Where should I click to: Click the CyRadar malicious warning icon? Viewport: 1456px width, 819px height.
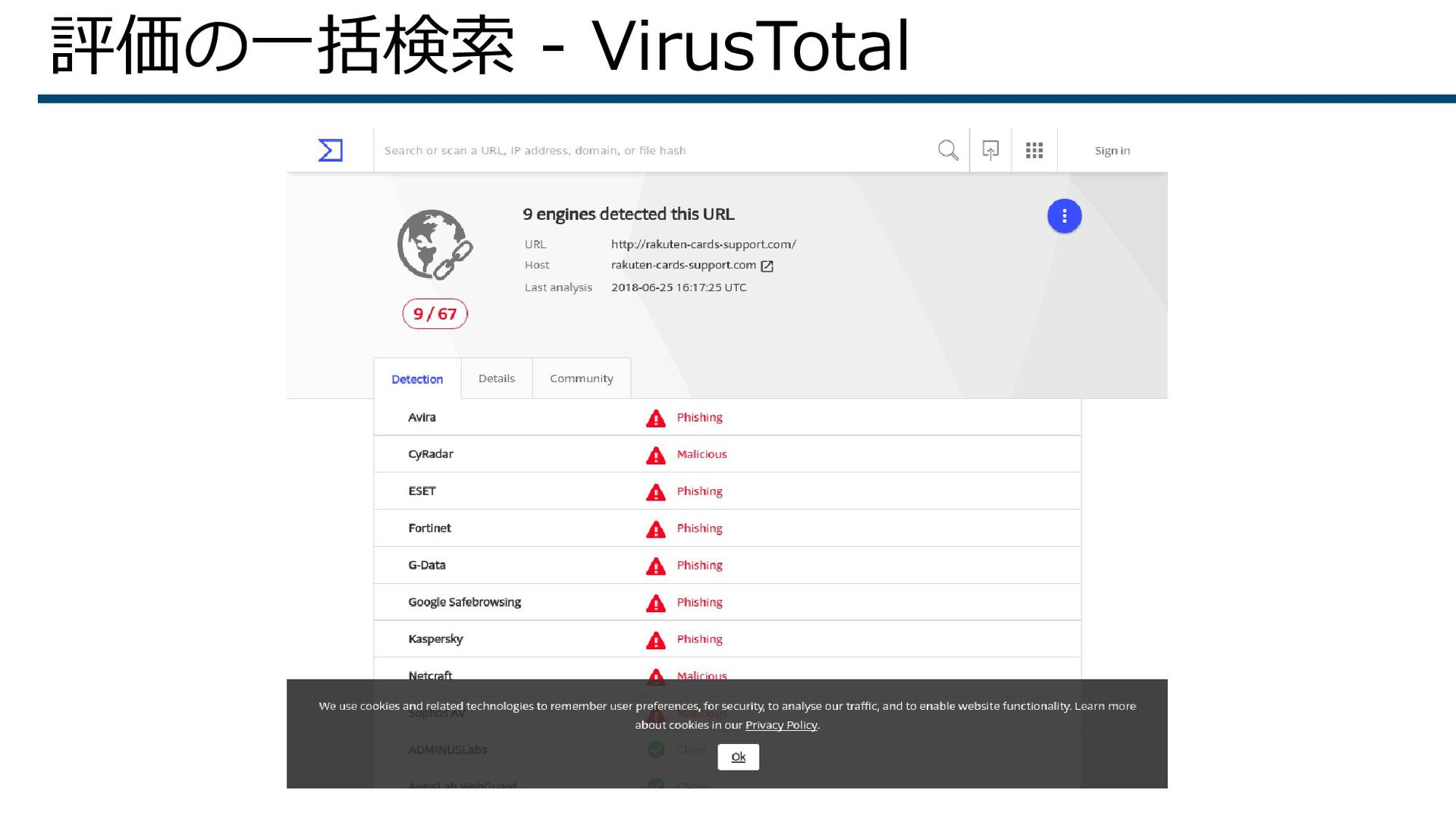click(655, 455)
